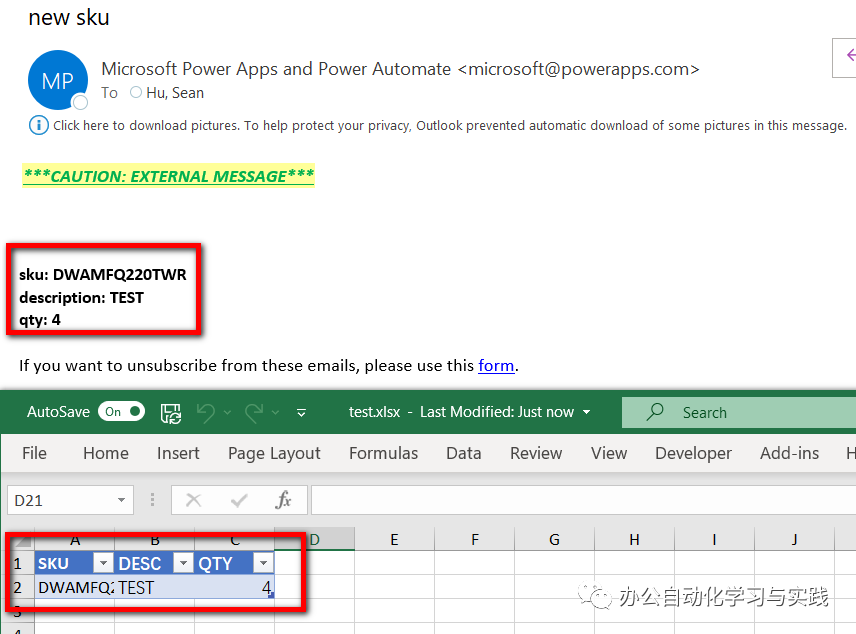Switch to the Page Layout tab
Viewport: 856px width, 634px height.
(x=274, y=453)
